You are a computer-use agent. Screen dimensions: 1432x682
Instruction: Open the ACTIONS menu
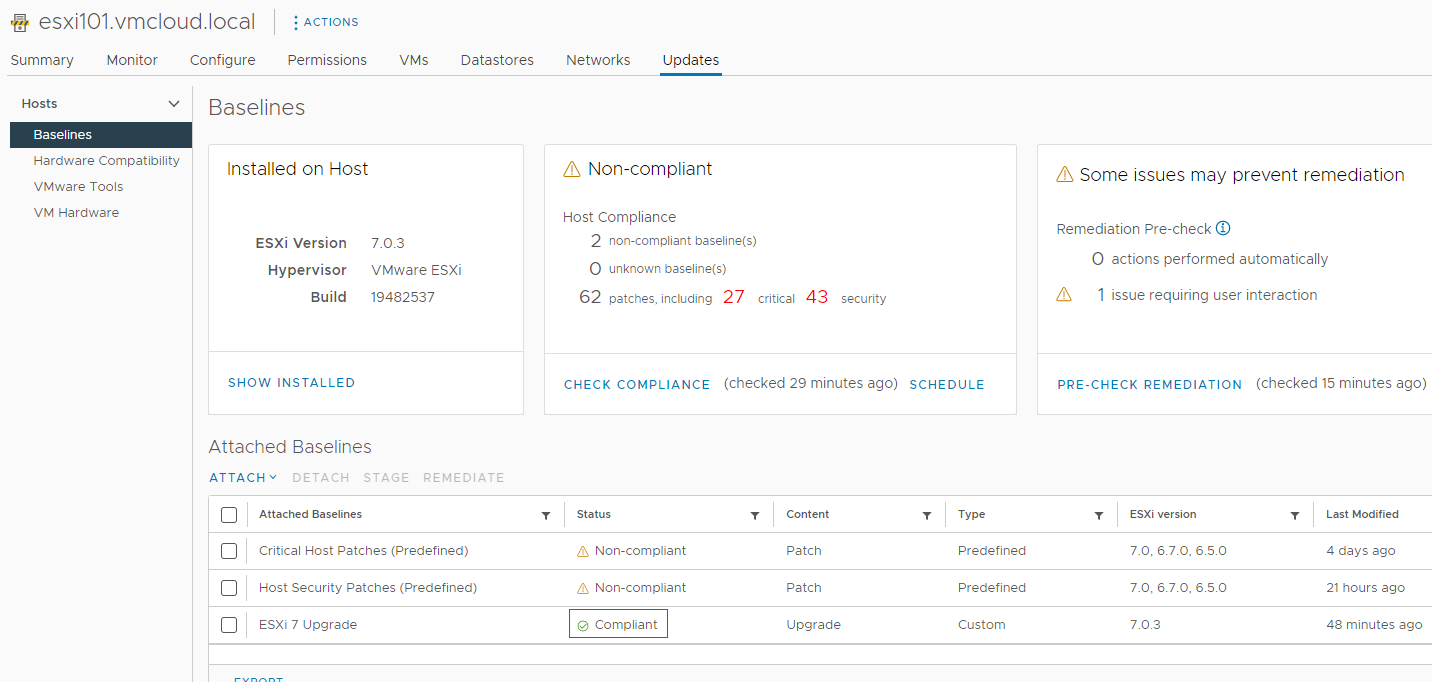coord(324,21)
